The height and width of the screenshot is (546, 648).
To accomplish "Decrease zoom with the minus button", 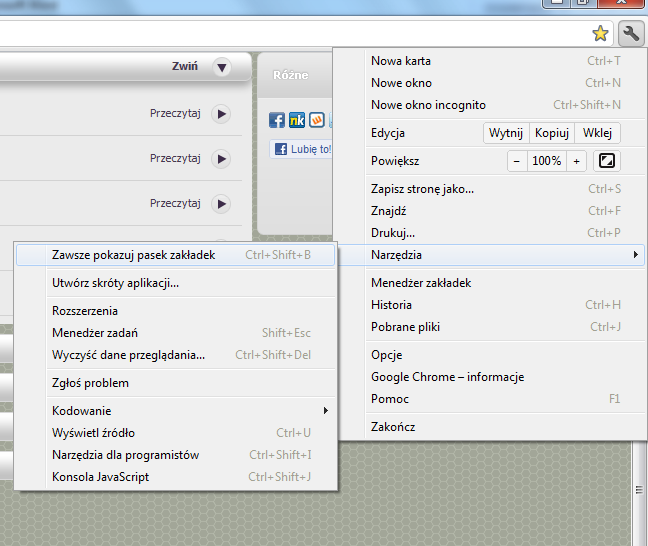I will coord(517,161).
